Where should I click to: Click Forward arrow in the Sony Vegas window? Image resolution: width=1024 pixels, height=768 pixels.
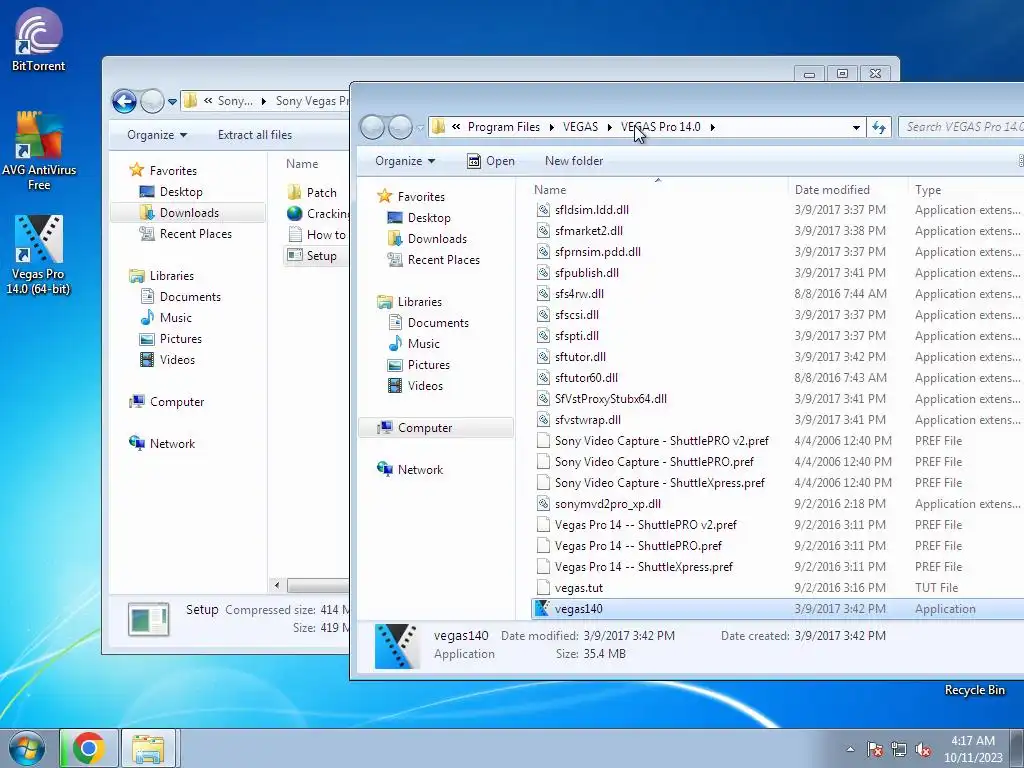coord(152,101)
